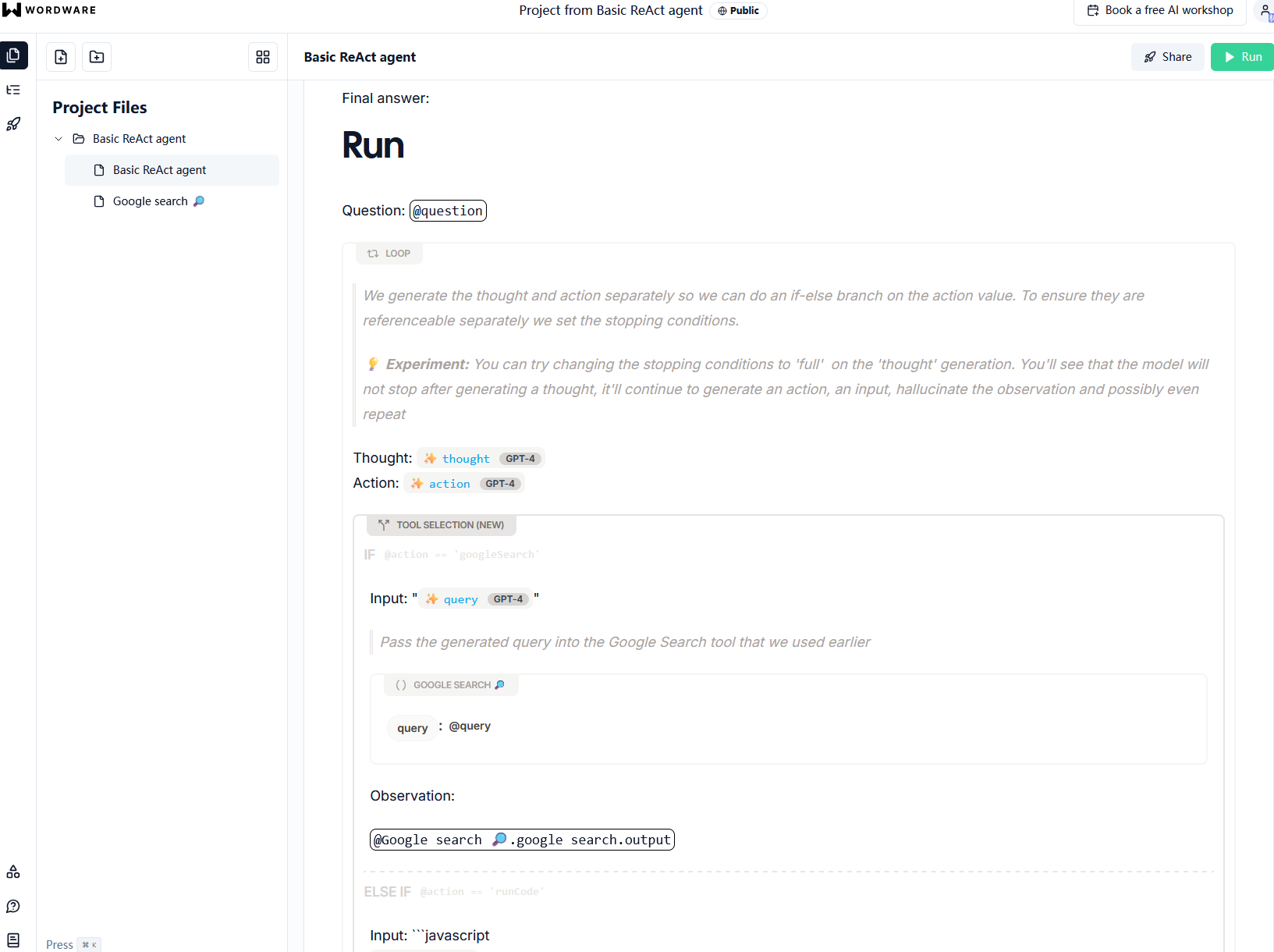Screen dimensions: 1274x952
Task: Open the help chat icon at bottom left
Action: pyautogui.click(x=13, y=906)
